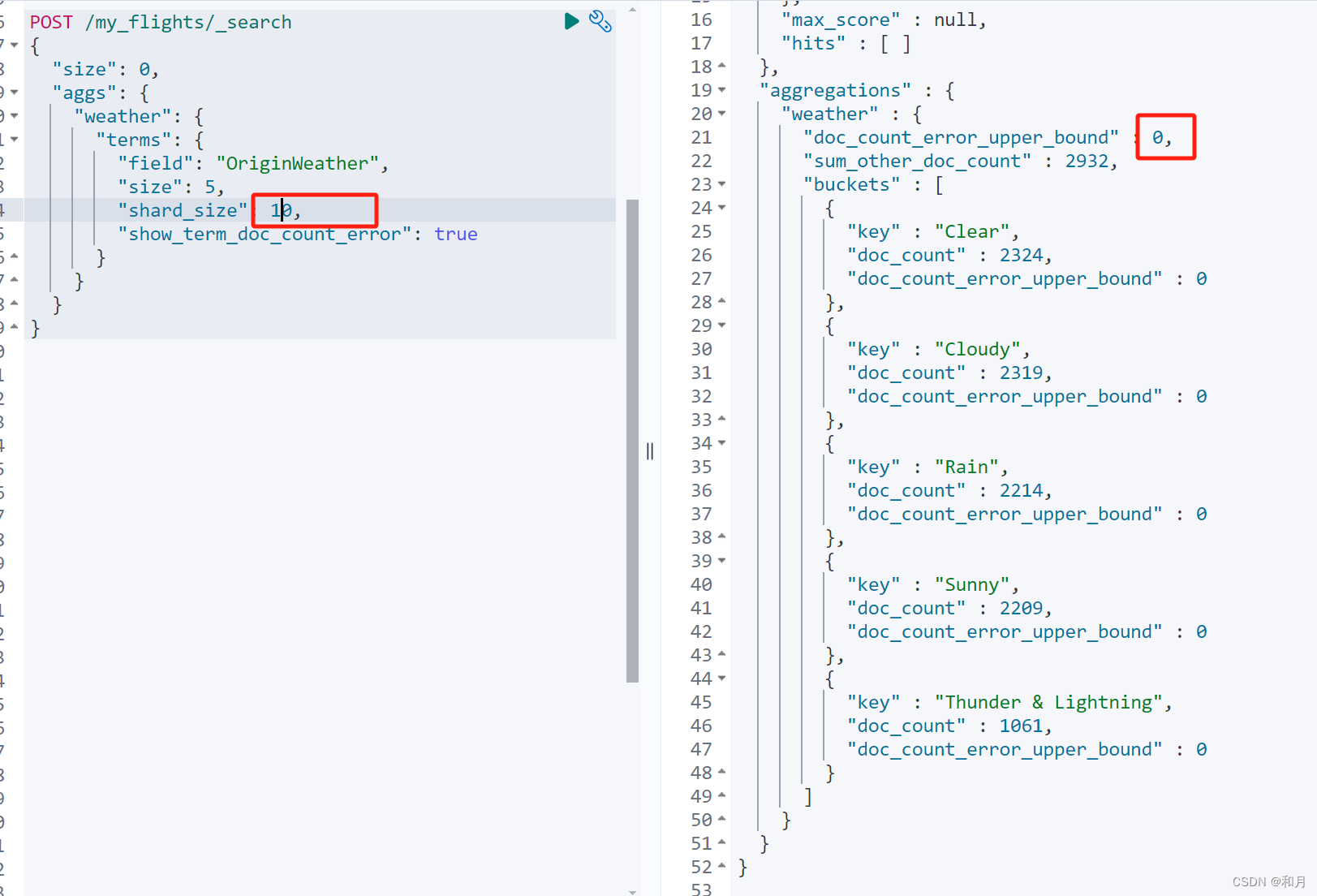Click the fold arrow at line 50
This screenshot has height=896, width=1317.
click(x=722, y=820)
